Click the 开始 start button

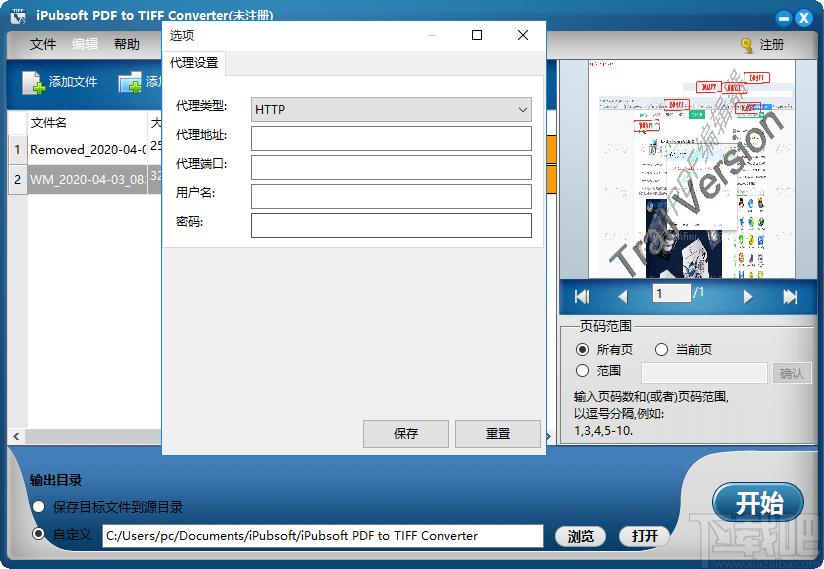click(x=758, y=503)
